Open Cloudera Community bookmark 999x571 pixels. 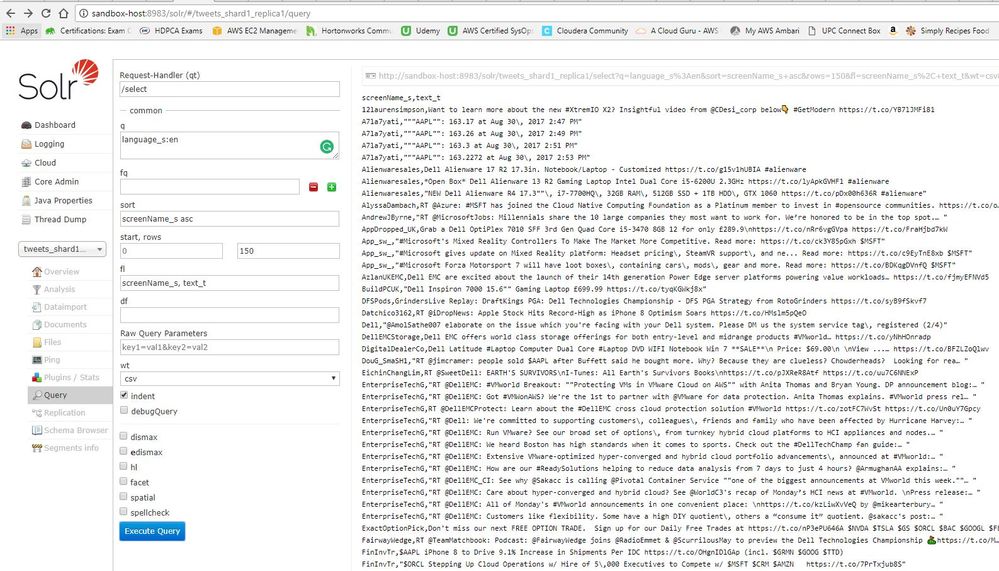click(586, 31)
